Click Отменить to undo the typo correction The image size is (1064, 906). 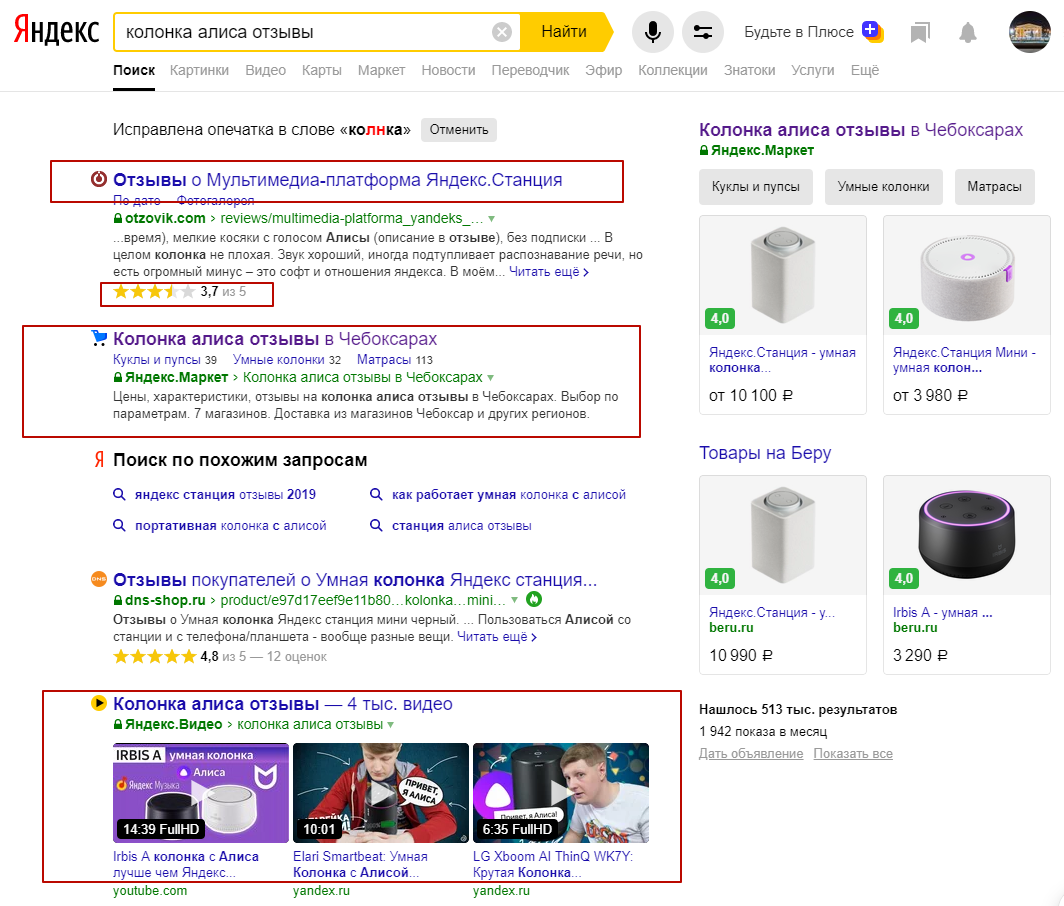[x=458, y=130]
